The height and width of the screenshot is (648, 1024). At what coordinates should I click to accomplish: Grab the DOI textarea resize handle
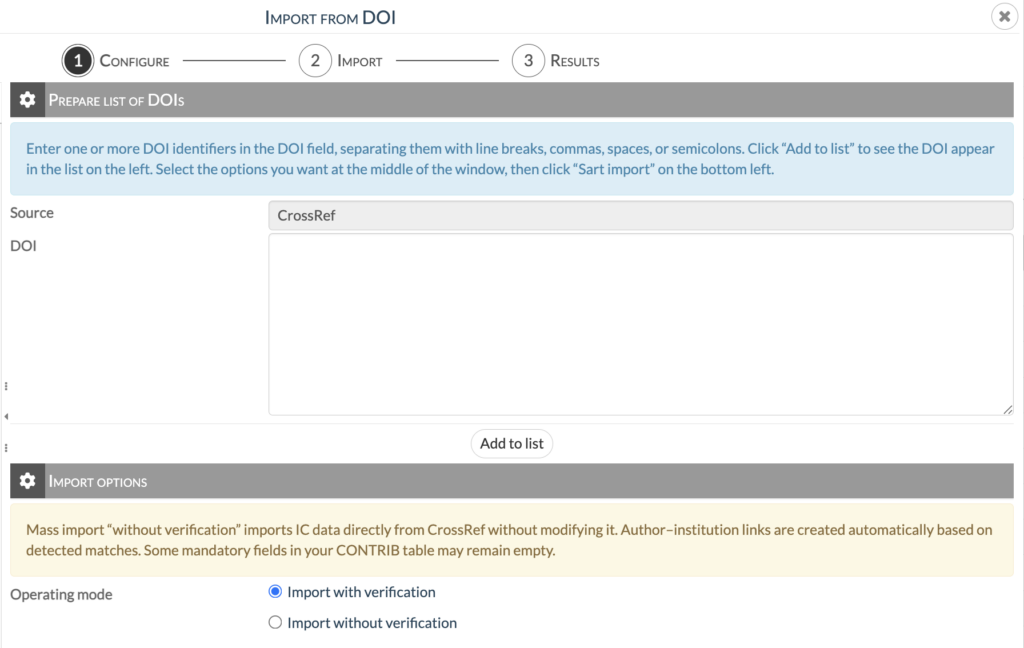[x=1008, y=409]
